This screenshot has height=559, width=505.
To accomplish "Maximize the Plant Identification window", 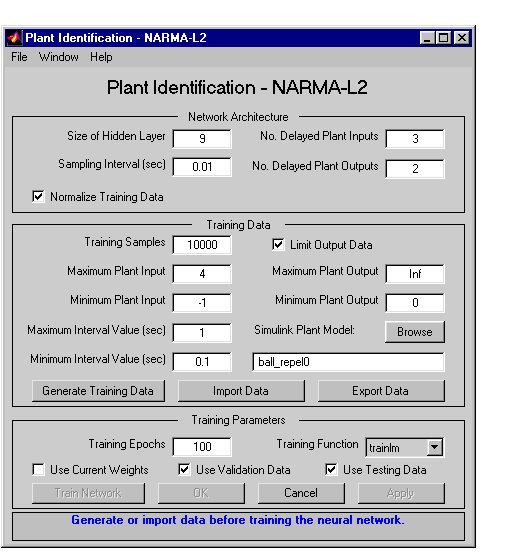I will 443,37.
